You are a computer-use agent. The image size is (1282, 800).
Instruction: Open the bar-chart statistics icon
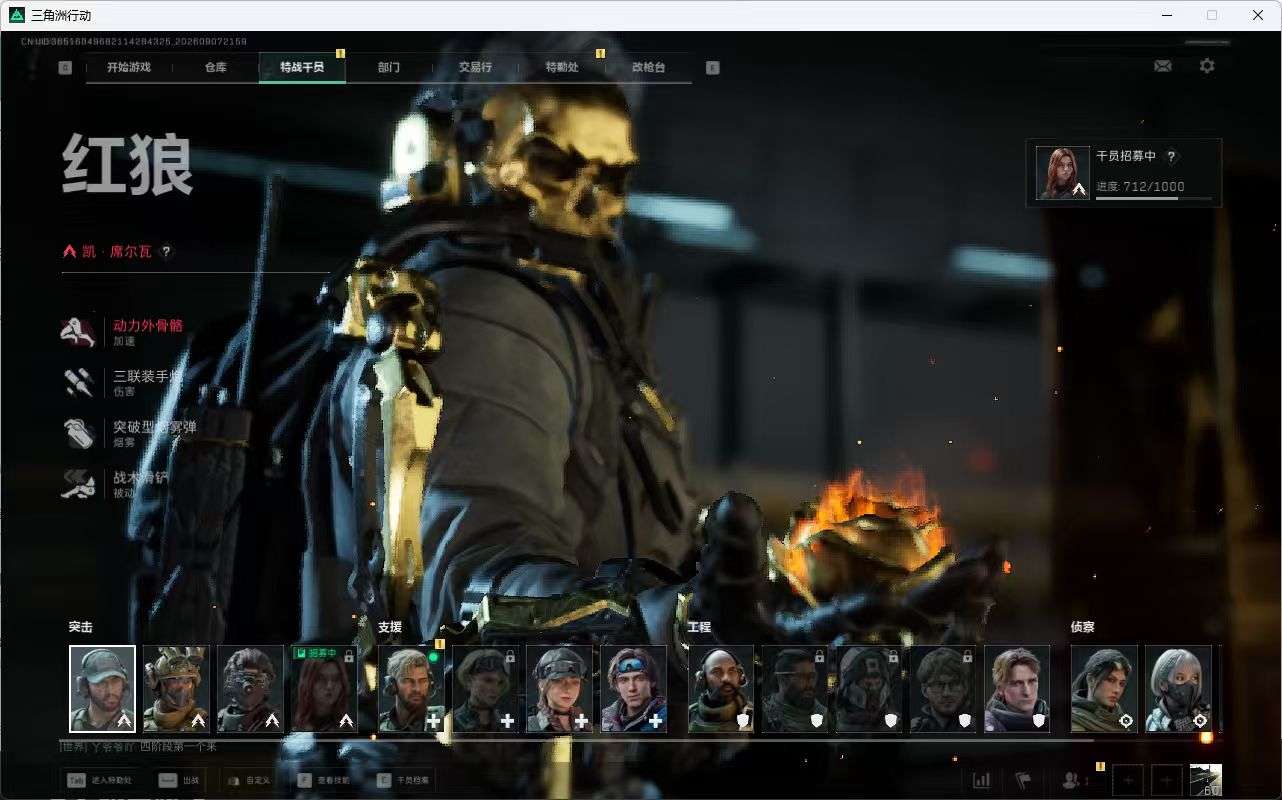click(x=982, y=780)
